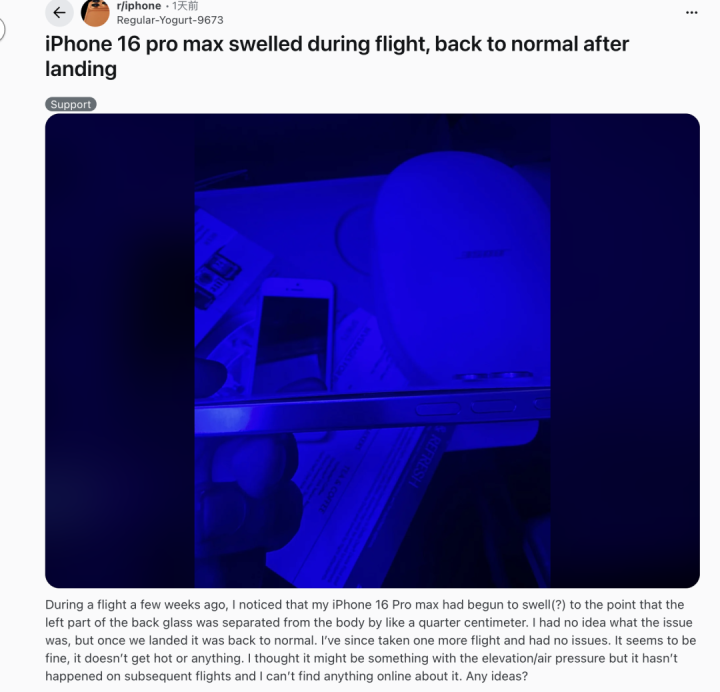
Task: Click the post title about iPhone swelling
Action: 337,56
